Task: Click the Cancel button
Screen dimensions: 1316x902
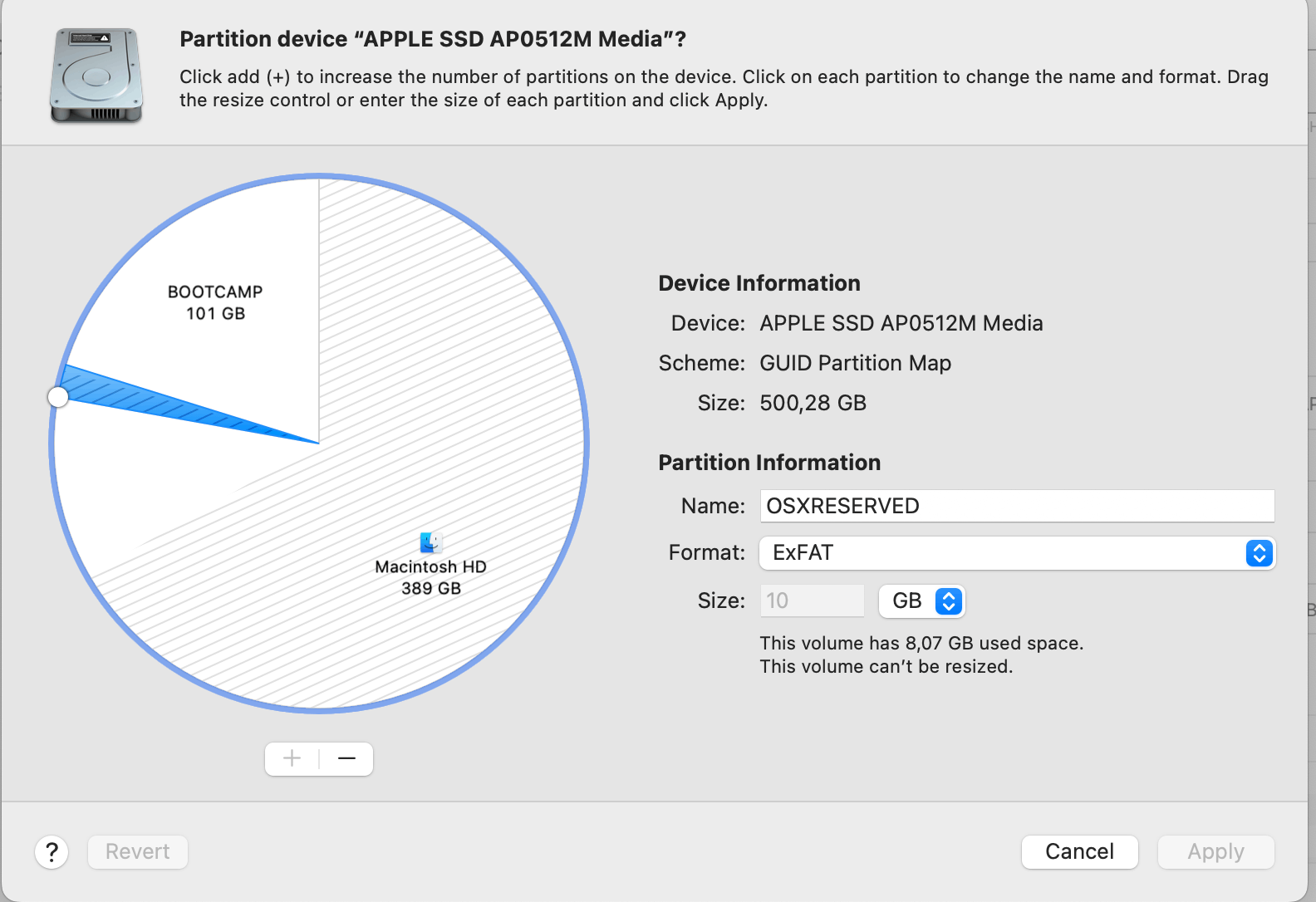Action: click(1079, 852)
